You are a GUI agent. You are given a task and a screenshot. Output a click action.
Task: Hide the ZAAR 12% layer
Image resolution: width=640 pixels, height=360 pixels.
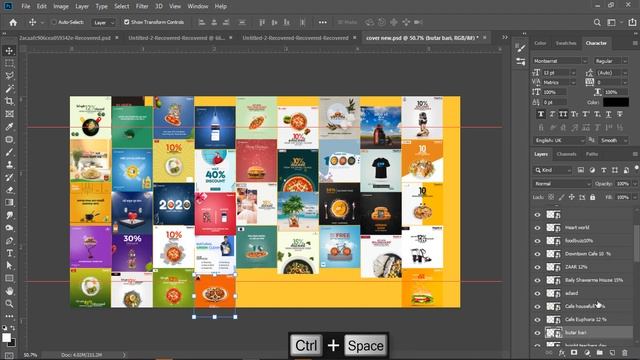537,267
